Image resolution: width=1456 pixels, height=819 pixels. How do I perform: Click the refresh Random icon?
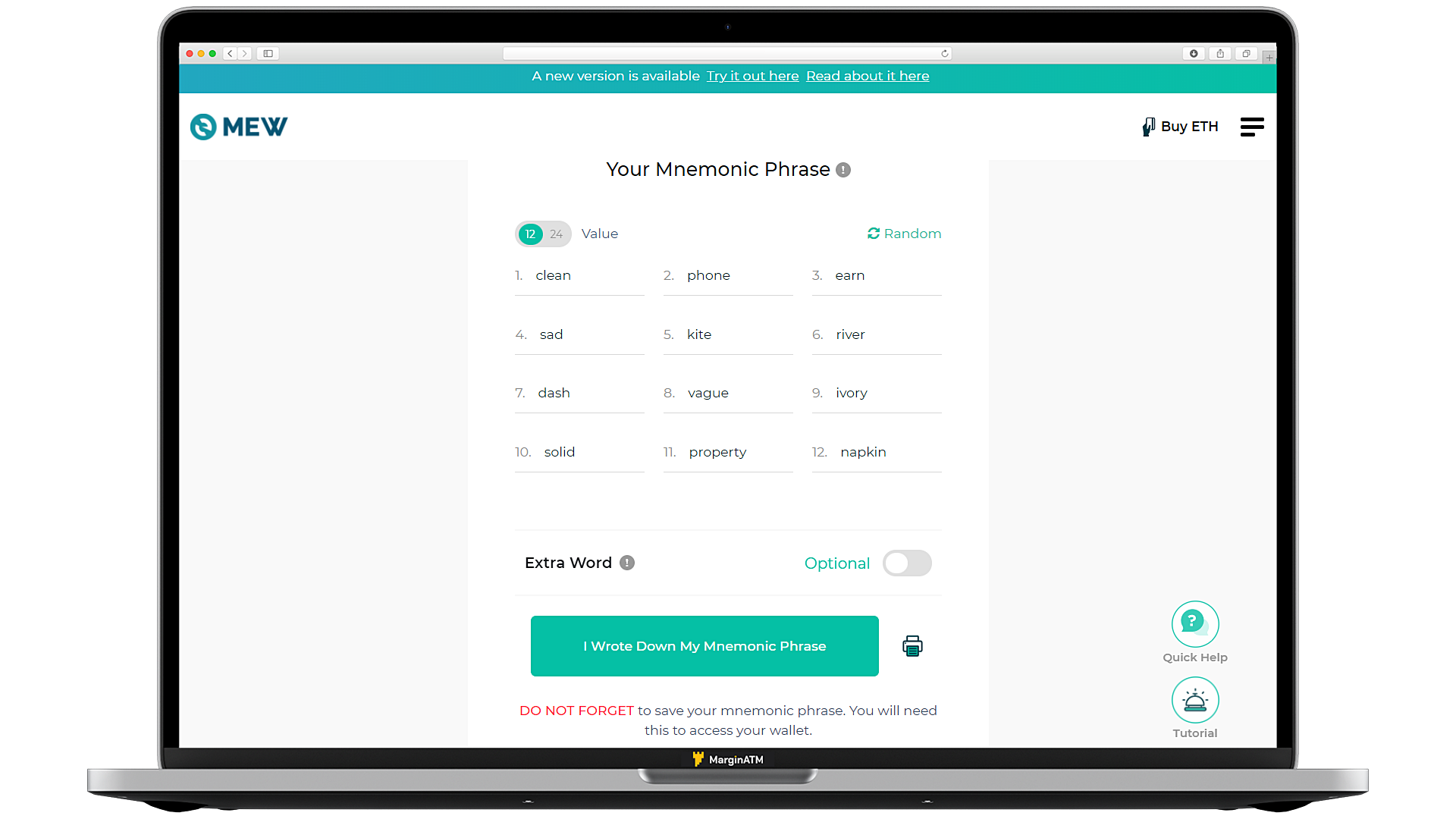point(873,233)
